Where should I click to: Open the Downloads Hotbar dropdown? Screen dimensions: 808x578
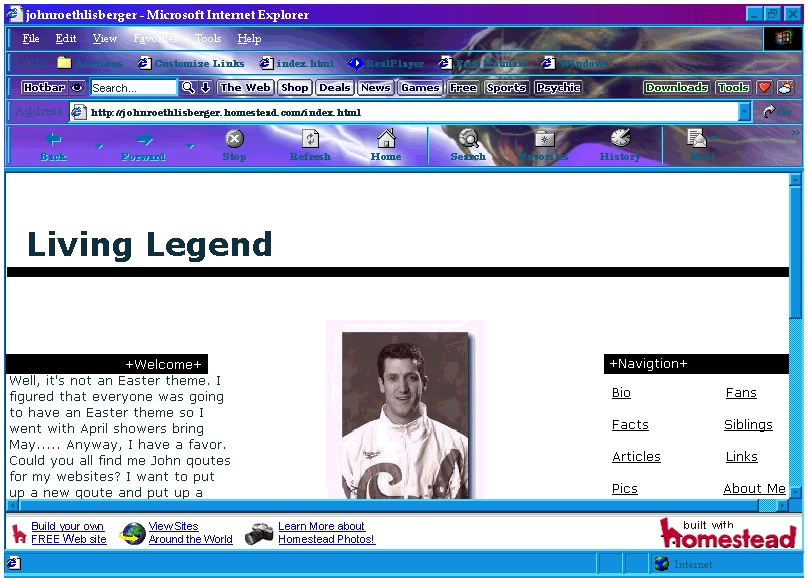676,88
